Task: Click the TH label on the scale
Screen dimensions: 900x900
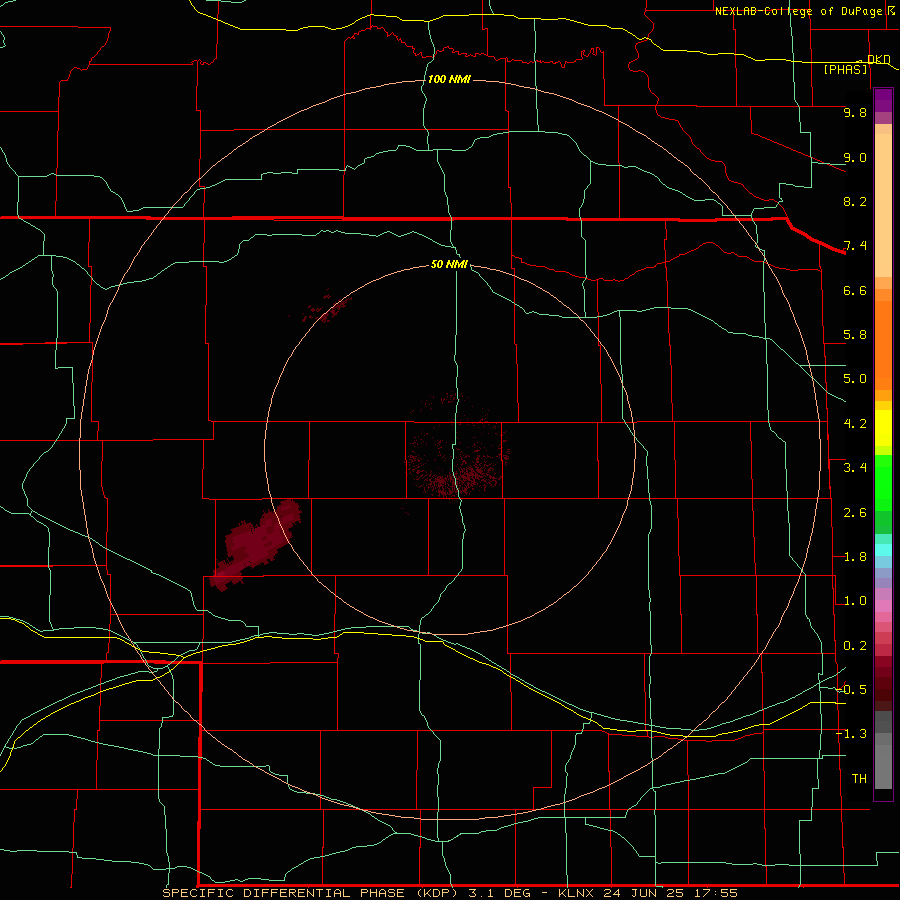Action: (x=859, y=779)
